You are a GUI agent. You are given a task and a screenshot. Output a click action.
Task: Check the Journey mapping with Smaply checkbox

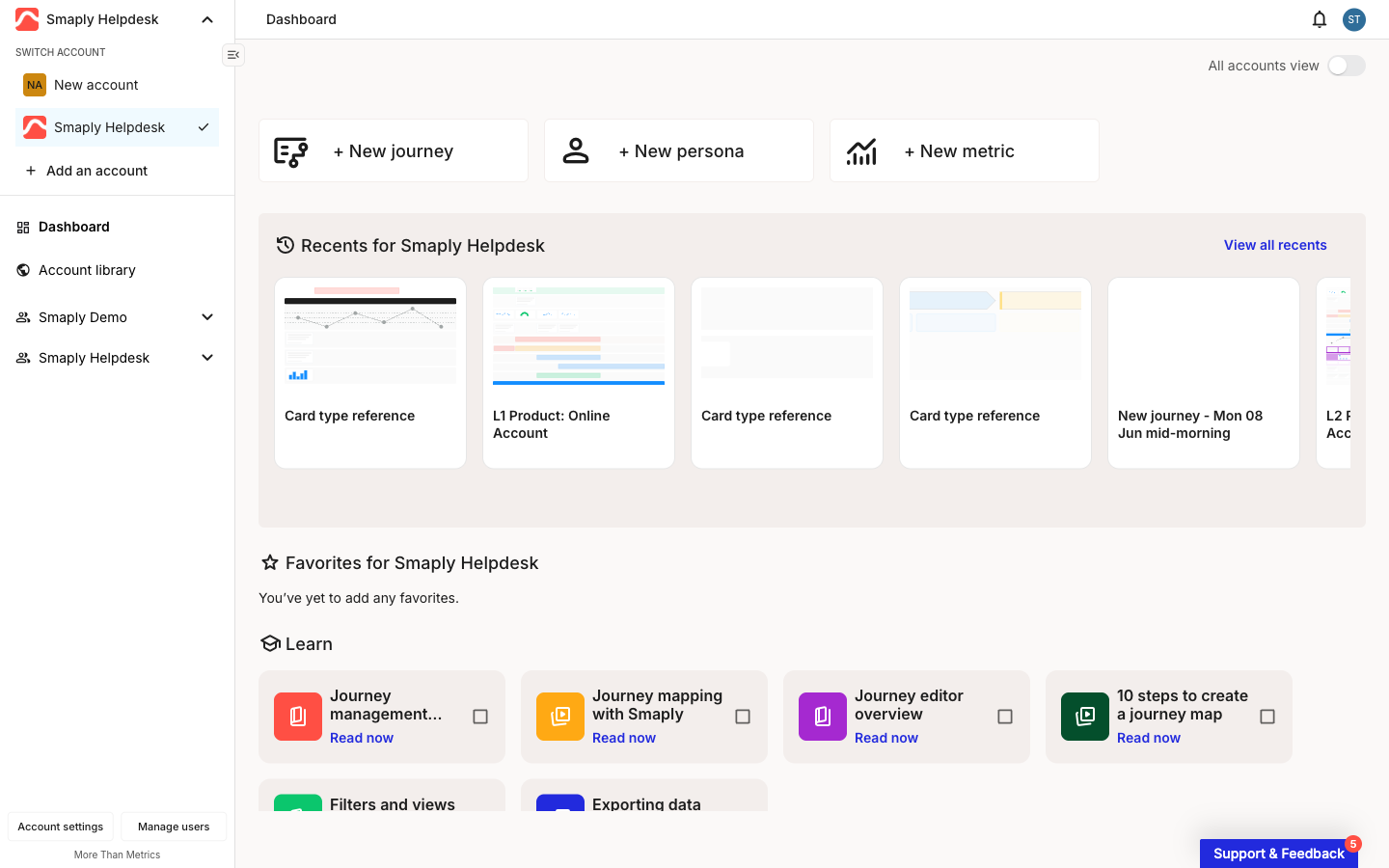[x=743, y=717]
